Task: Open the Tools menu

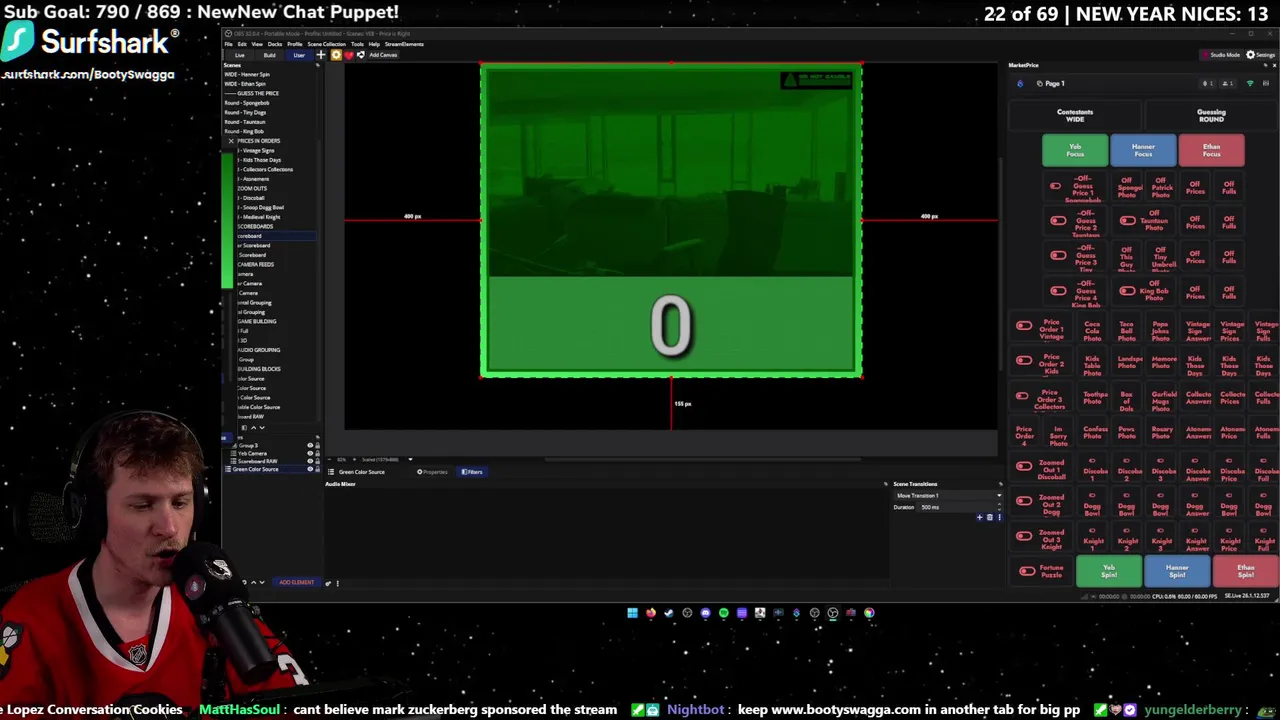Action: click(357, 44)
